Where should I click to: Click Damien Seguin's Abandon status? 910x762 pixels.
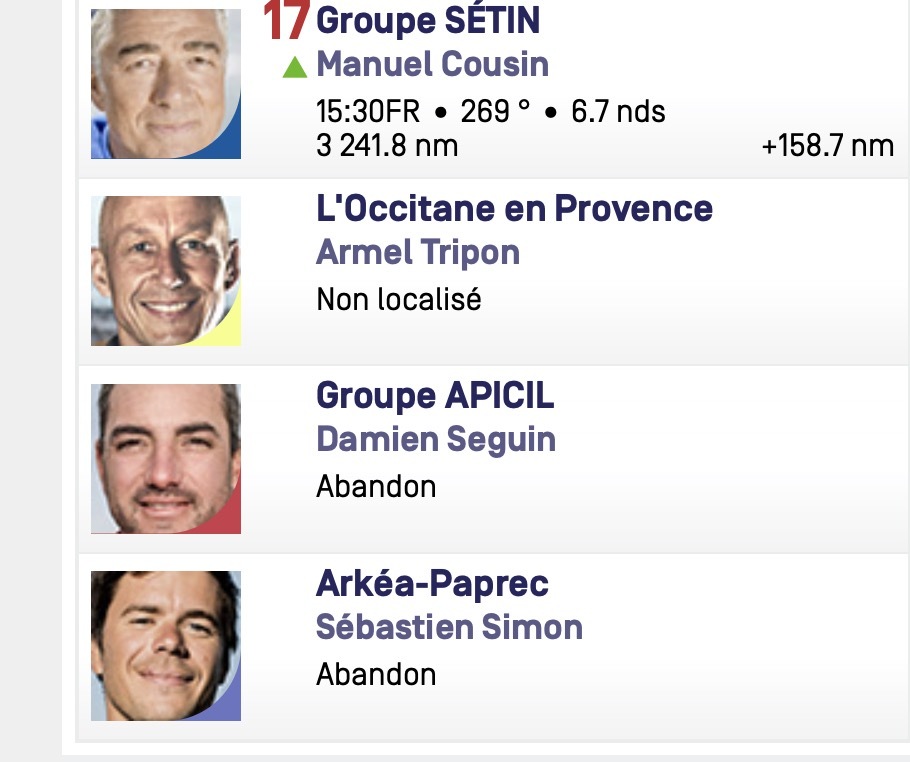376,486
